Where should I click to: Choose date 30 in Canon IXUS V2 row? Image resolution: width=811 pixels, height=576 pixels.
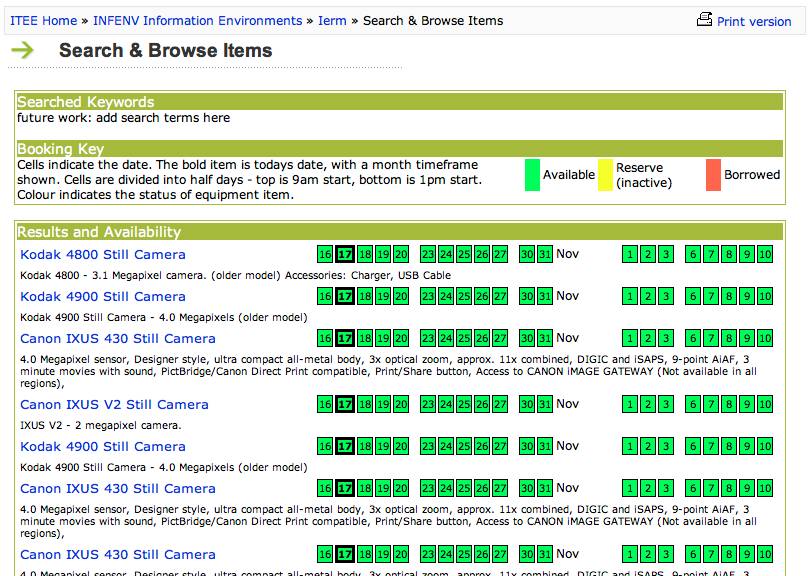(527, 404)
